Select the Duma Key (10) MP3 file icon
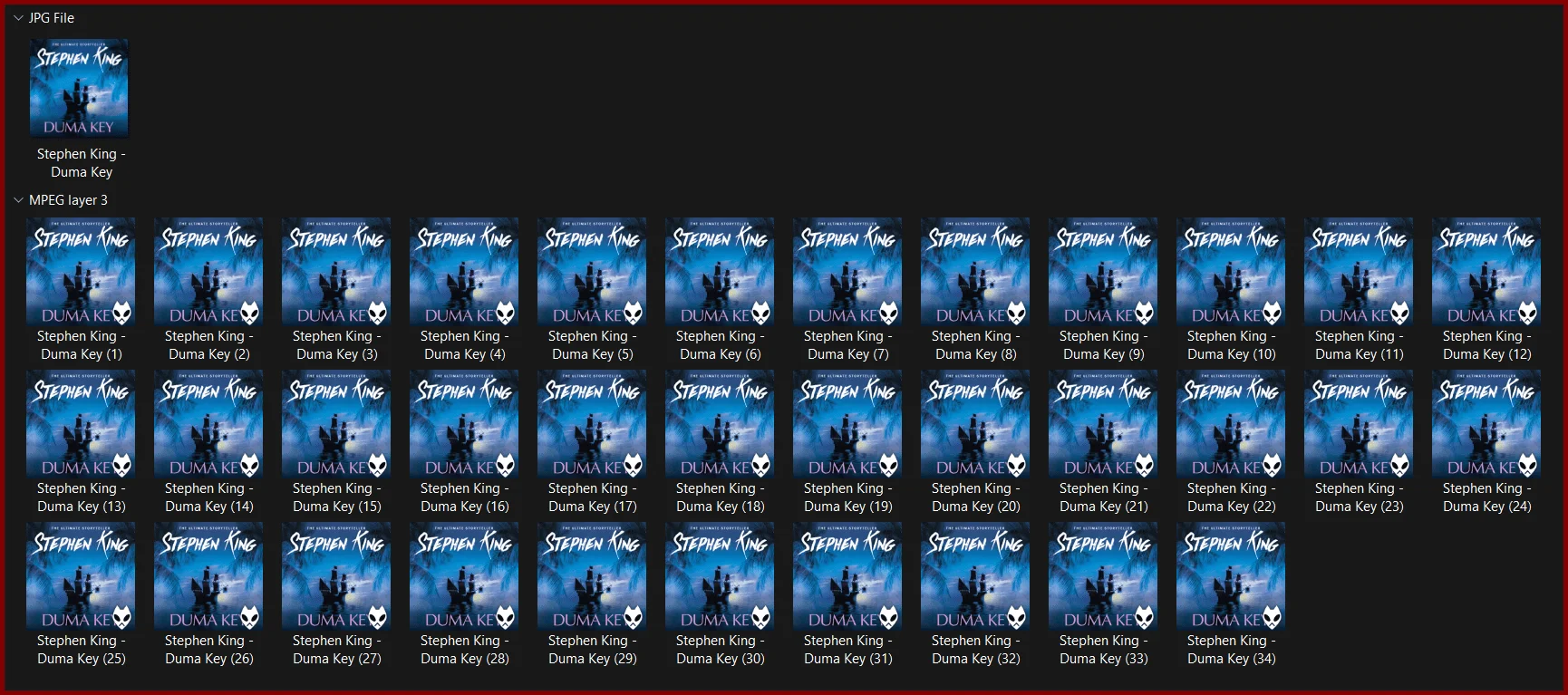Viewport: 1568px width, 695px height. [1231, 272]
